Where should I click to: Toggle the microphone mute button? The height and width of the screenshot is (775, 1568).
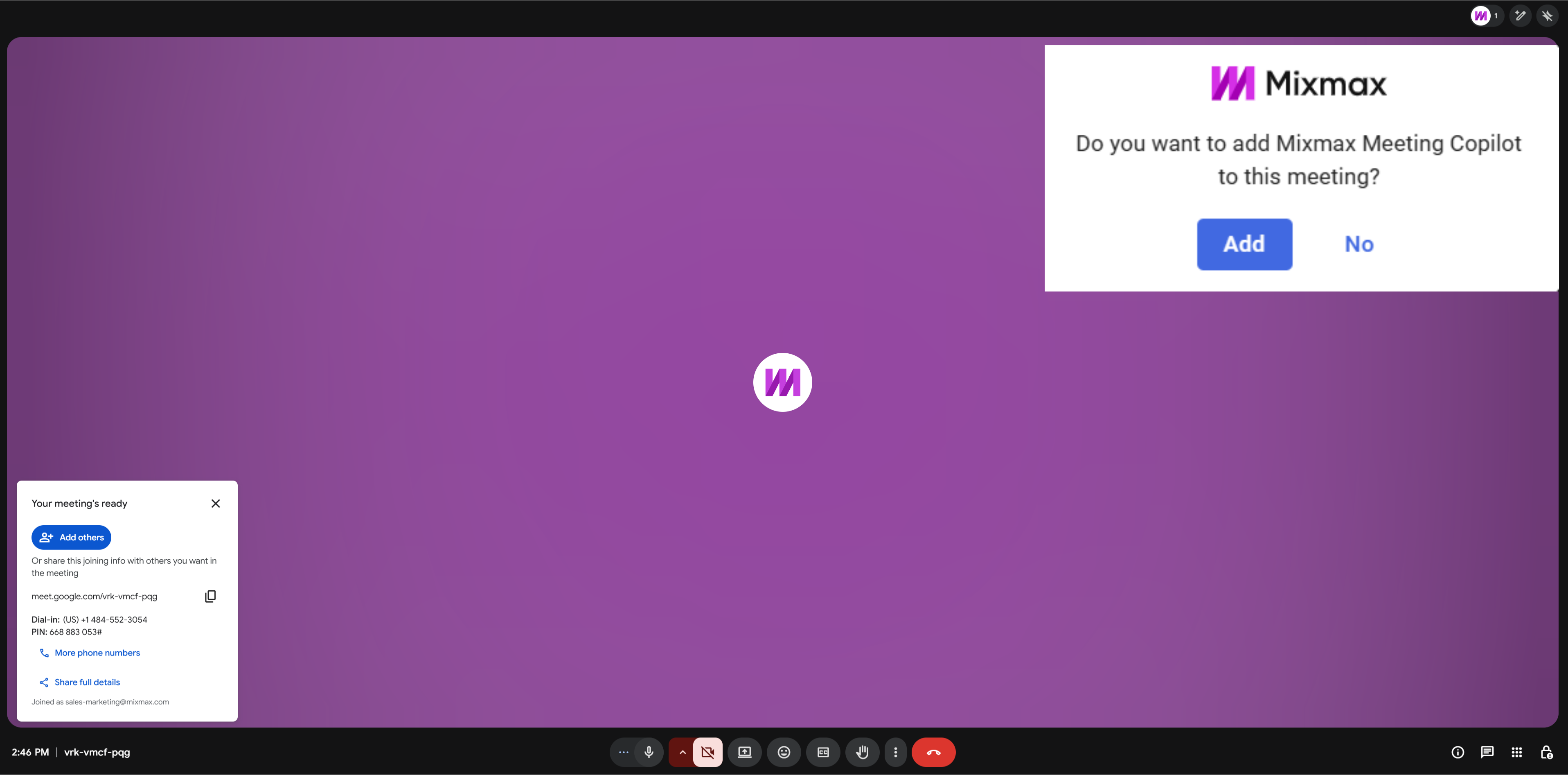[649, 752]
